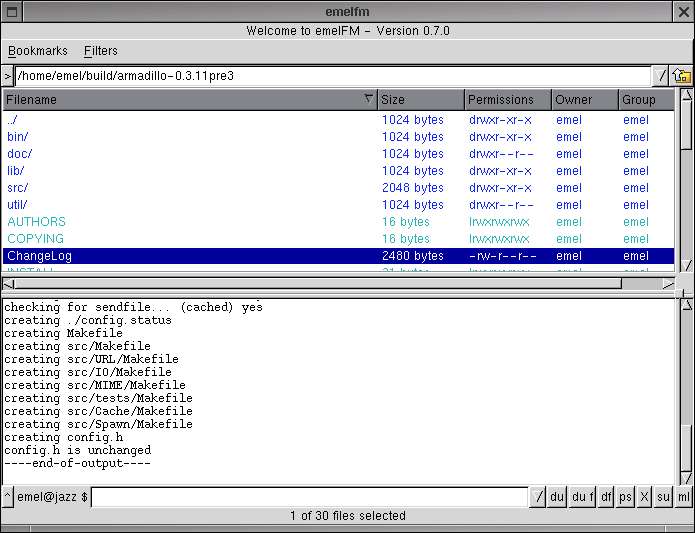
Task: Click the su command button
Action: point(663,497)
